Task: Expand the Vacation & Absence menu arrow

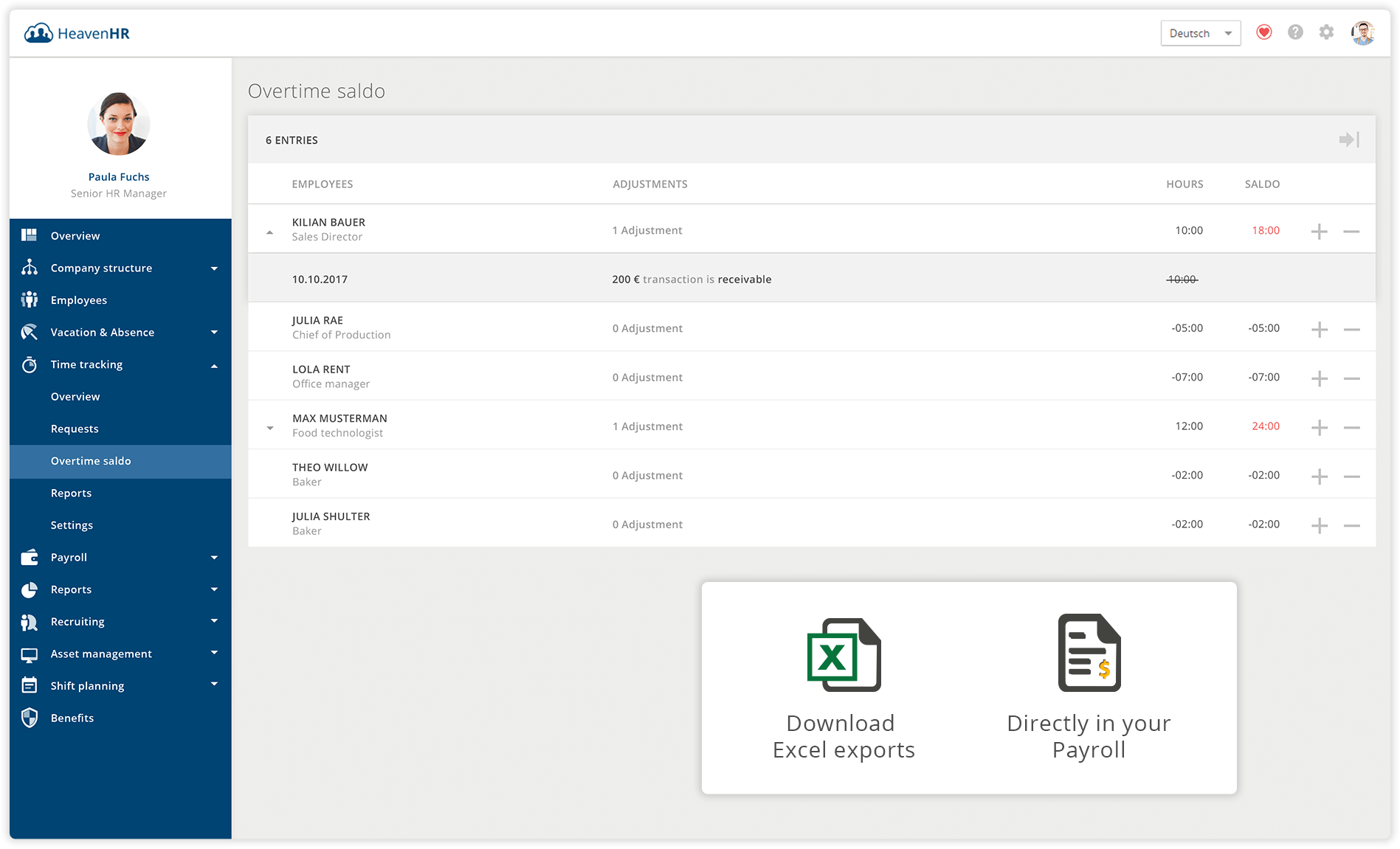Action: click(x=214, y=333)
